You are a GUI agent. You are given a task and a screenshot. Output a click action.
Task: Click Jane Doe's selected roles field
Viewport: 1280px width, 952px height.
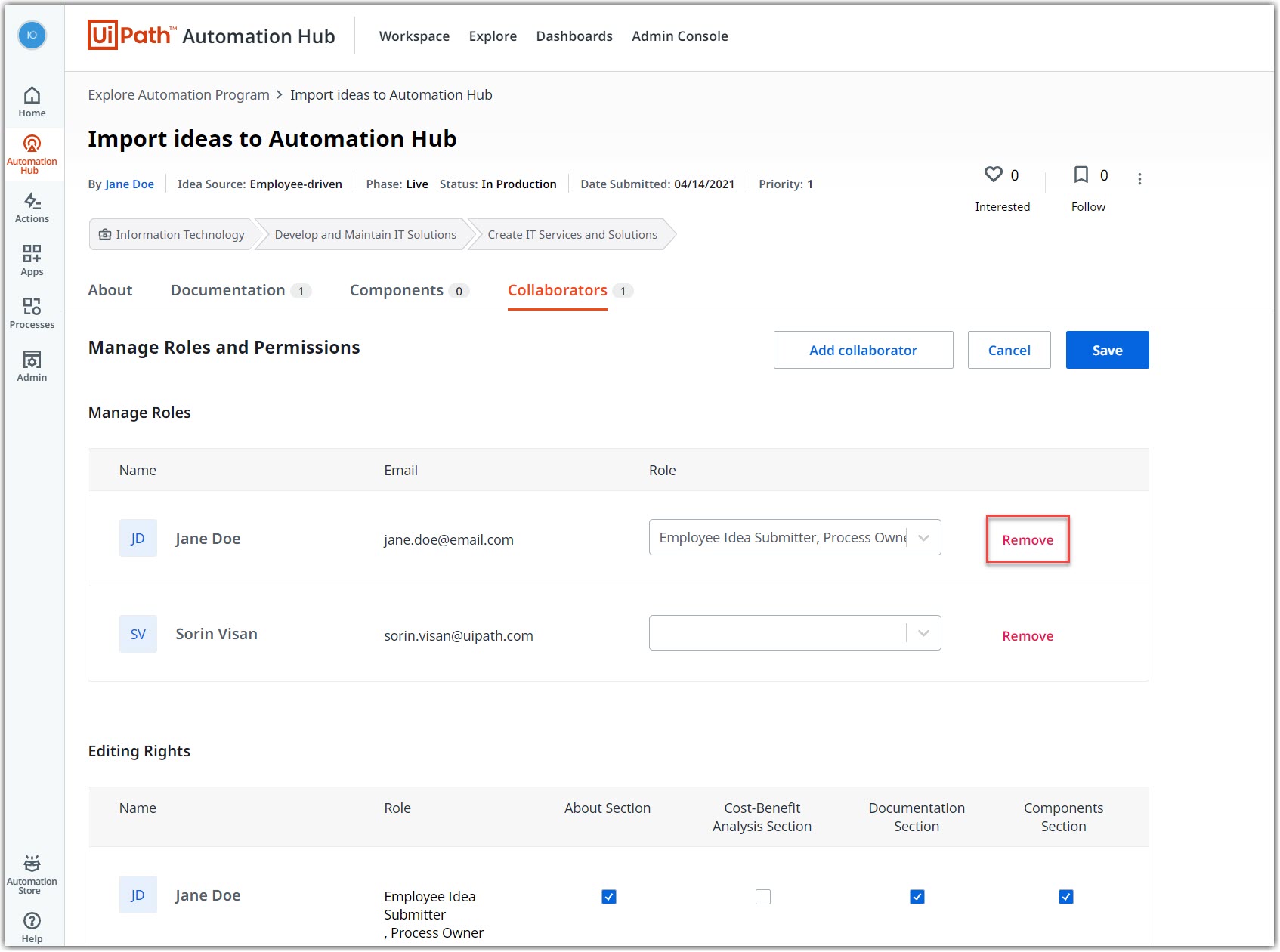click(x=794, y=538)
